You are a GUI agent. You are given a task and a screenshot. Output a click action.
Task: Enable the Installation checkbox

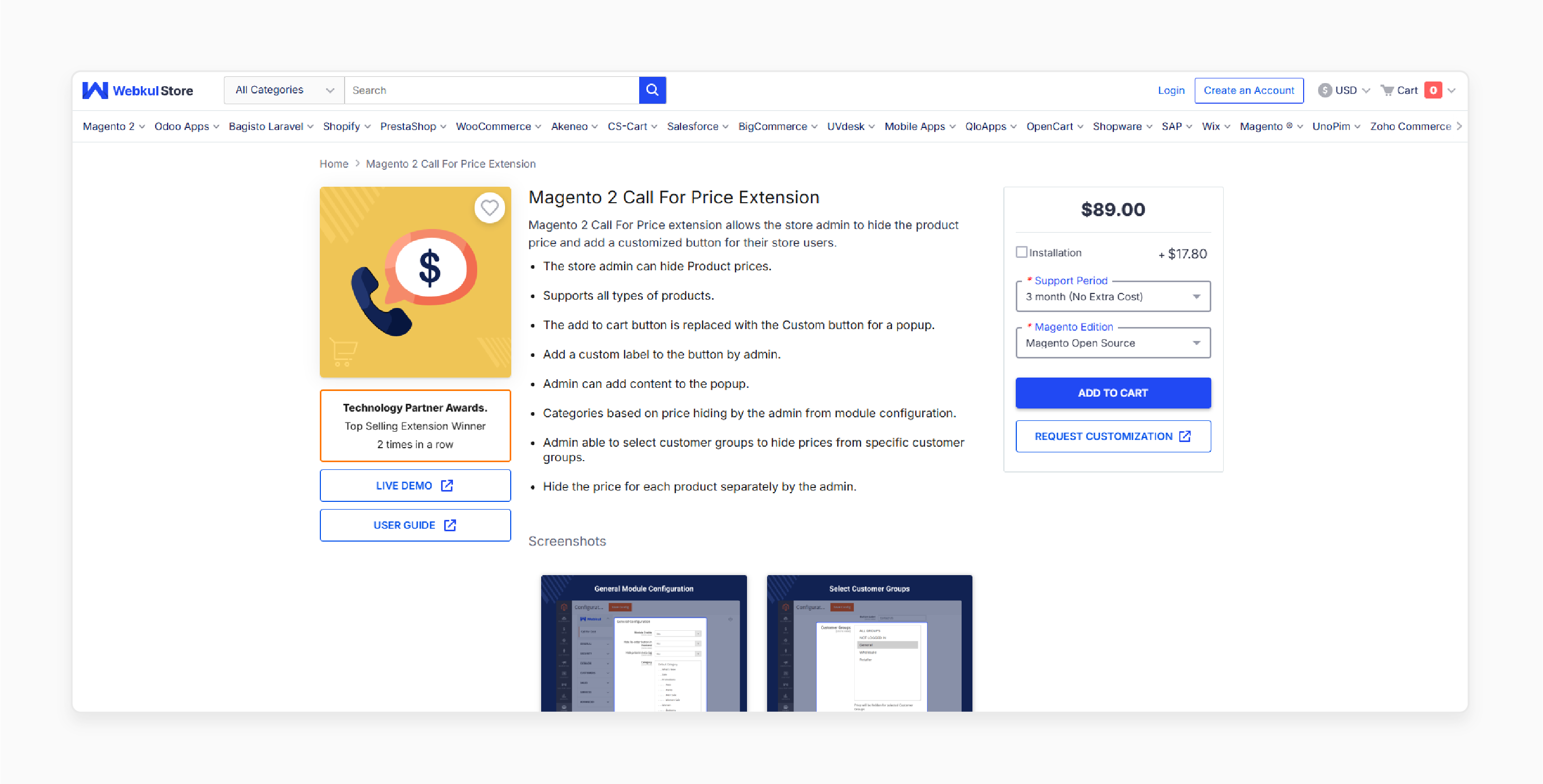[1021, 252]
